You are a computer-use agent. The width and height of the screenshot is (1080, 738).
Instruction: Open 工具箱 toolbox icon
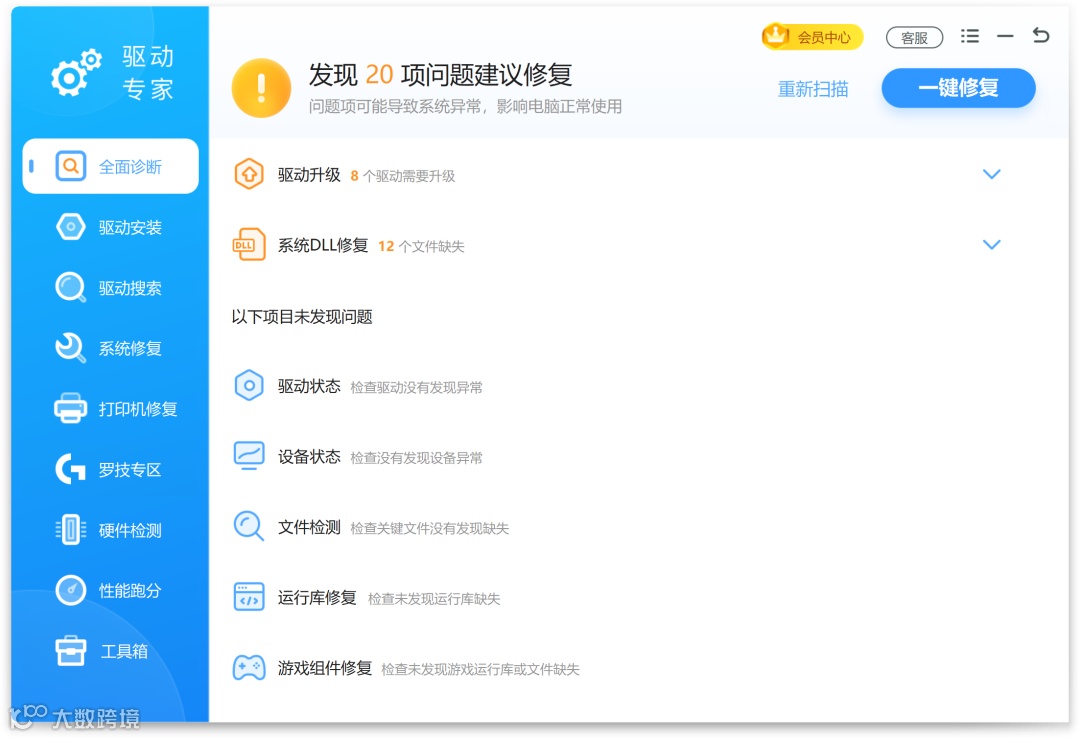[70, 650]
